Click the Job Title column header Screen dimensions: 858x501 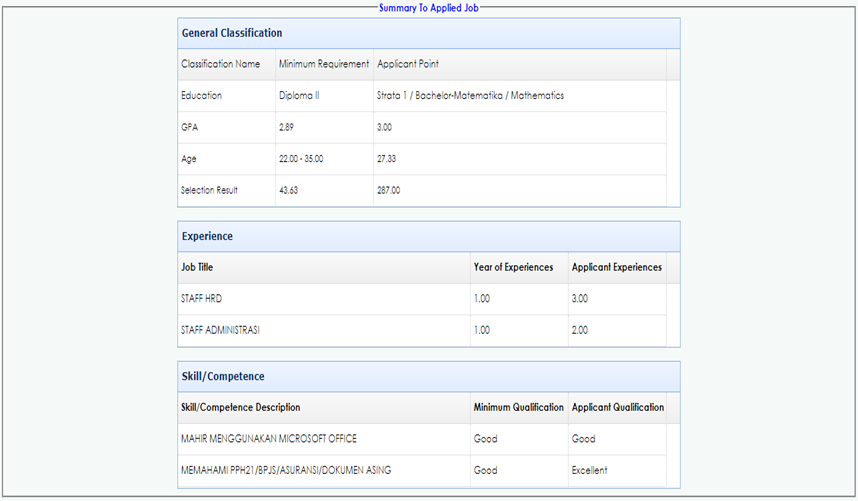point(197,268)
